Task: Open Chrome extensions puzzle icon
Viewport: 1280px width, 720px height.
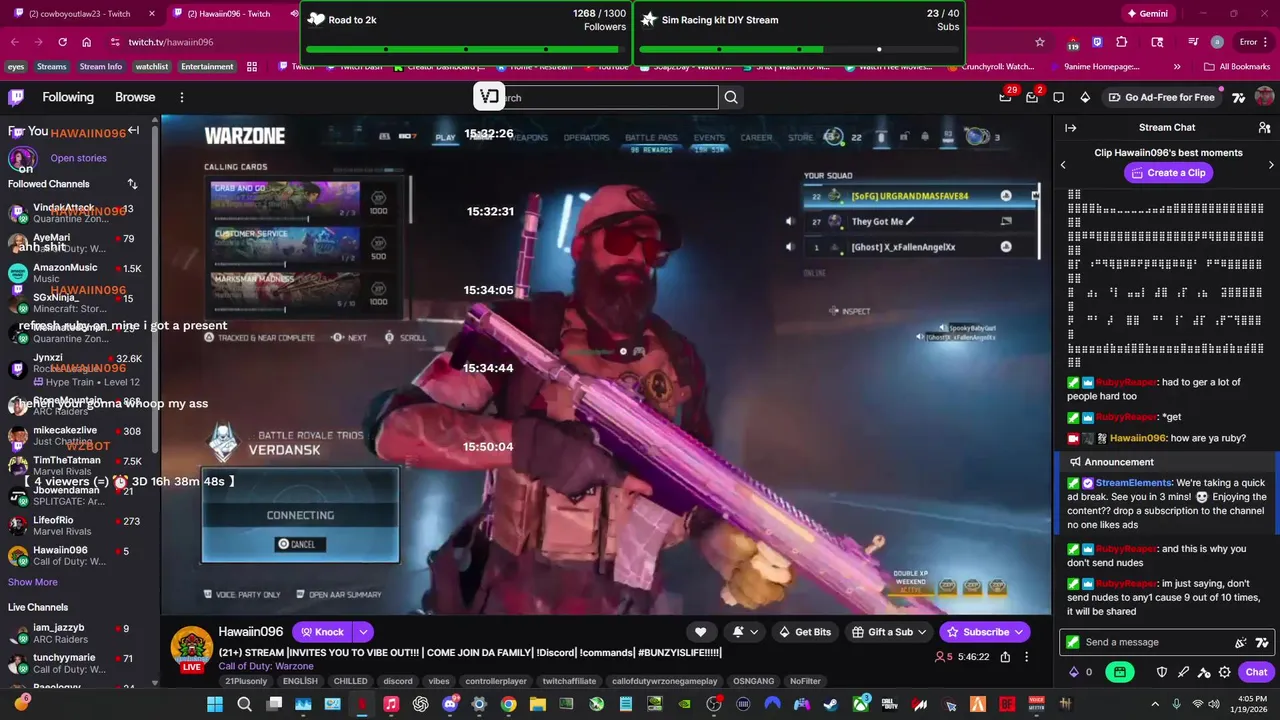Action: 1121,42
